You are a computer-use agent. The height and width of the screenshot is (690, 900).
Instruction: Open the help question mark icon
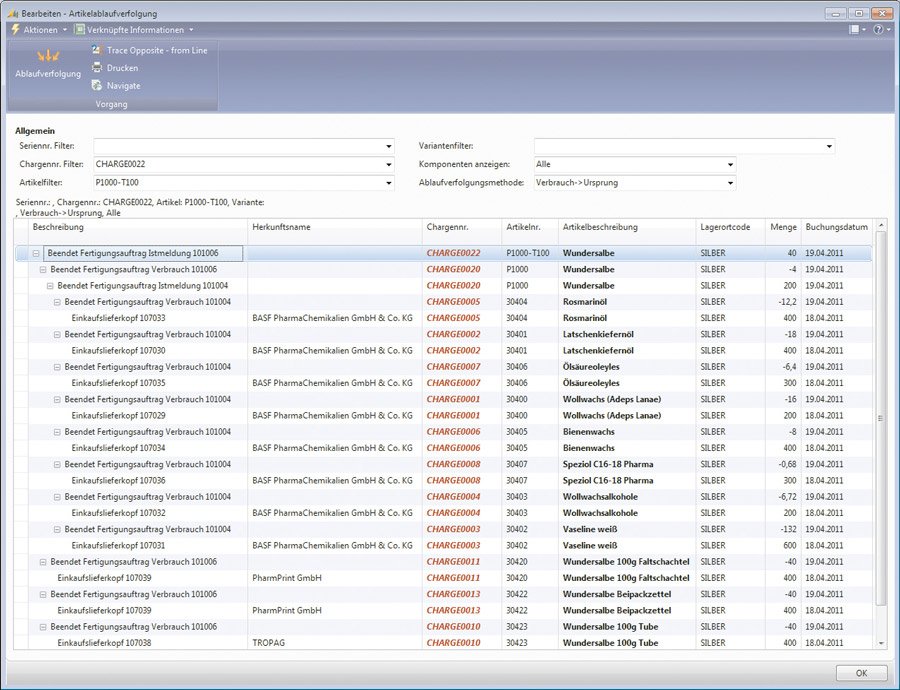[877, 30]
